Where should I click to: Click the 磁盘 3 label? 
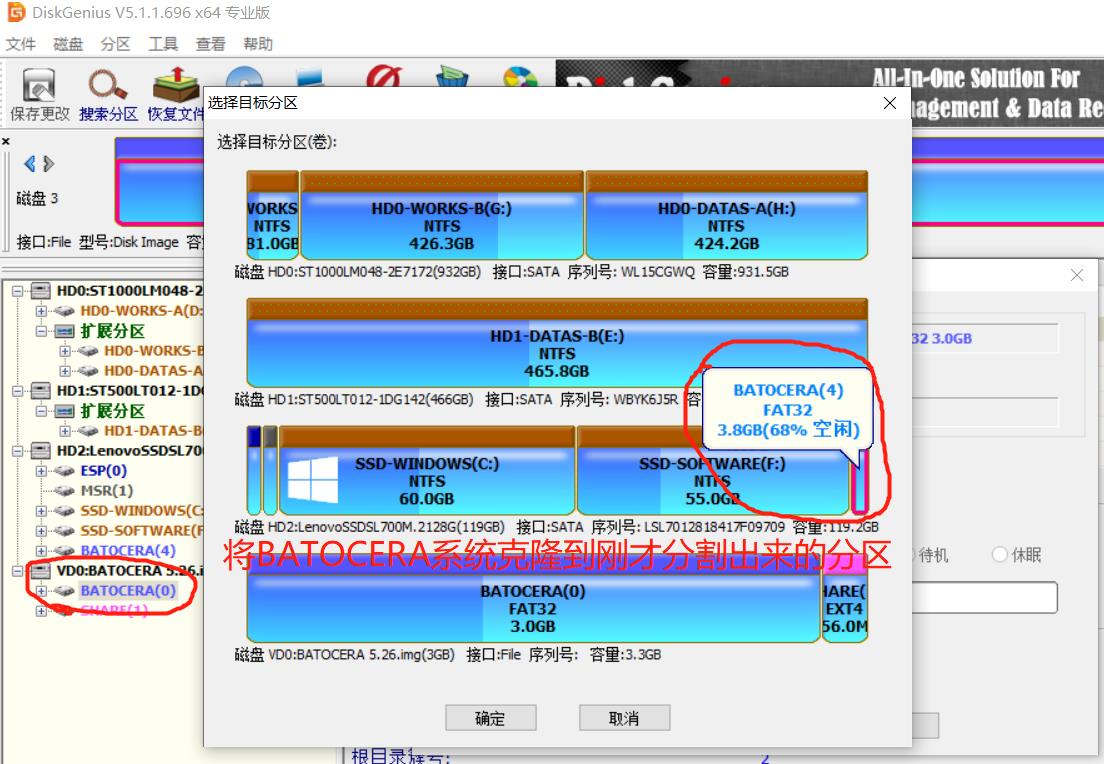tap(37, 199)
